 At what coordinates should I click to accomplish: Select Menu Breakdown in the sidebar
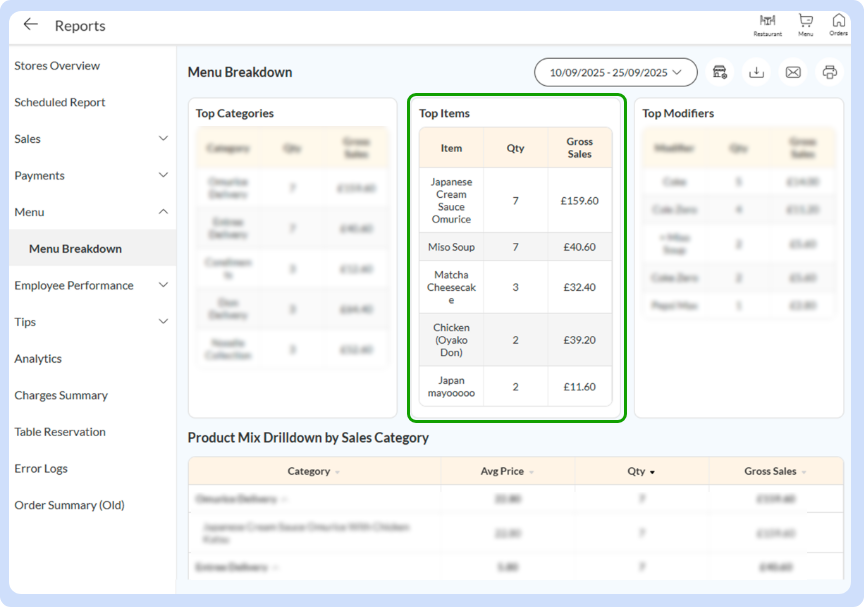pos(75,249)
